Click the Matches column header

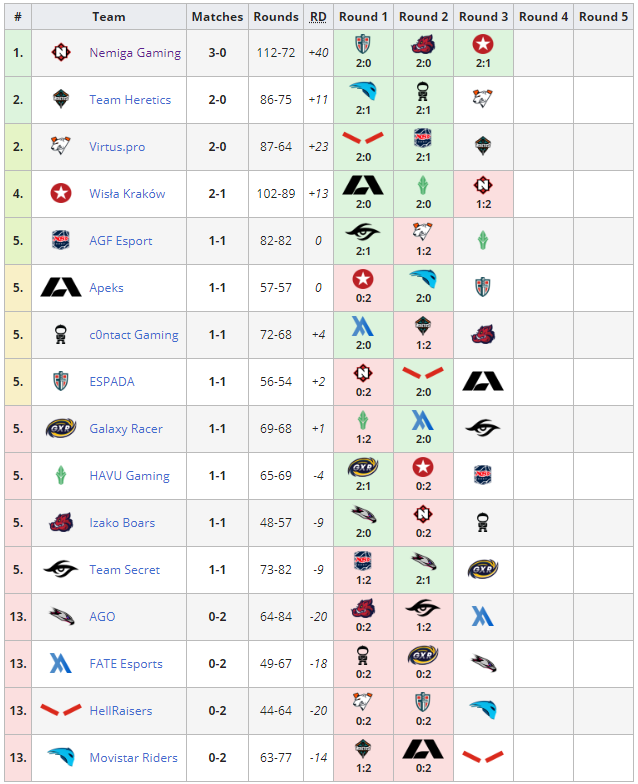tap(218, 17)
